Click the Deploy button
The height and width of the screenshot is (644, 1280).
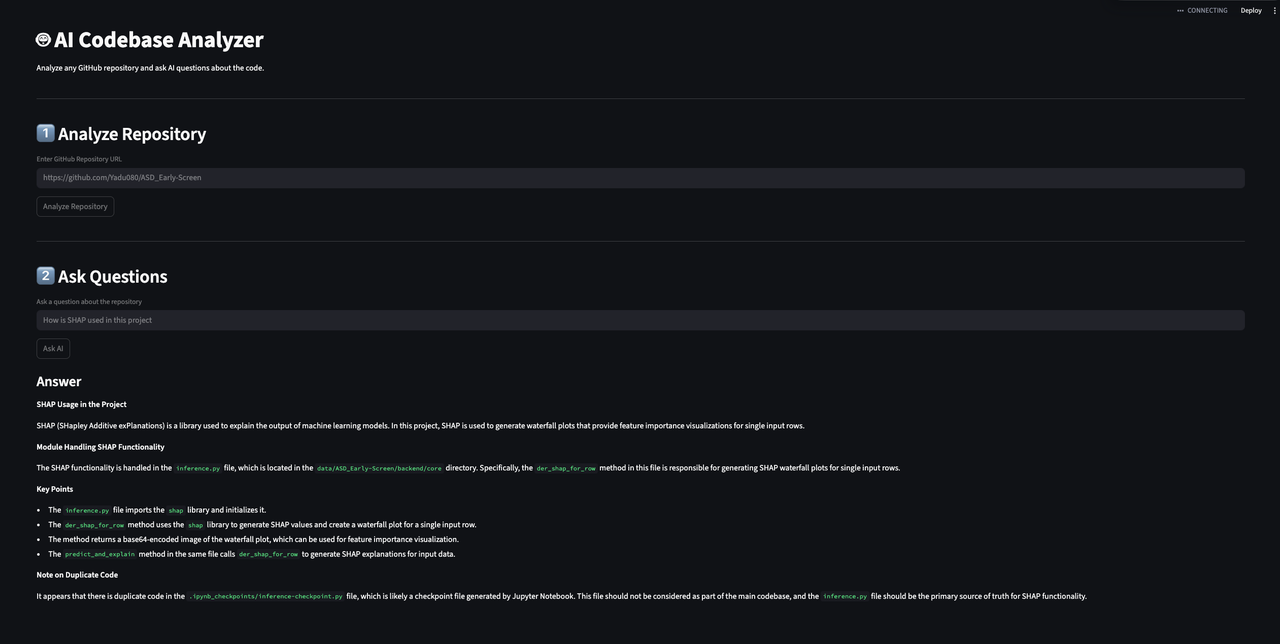tap(1251, 10)
